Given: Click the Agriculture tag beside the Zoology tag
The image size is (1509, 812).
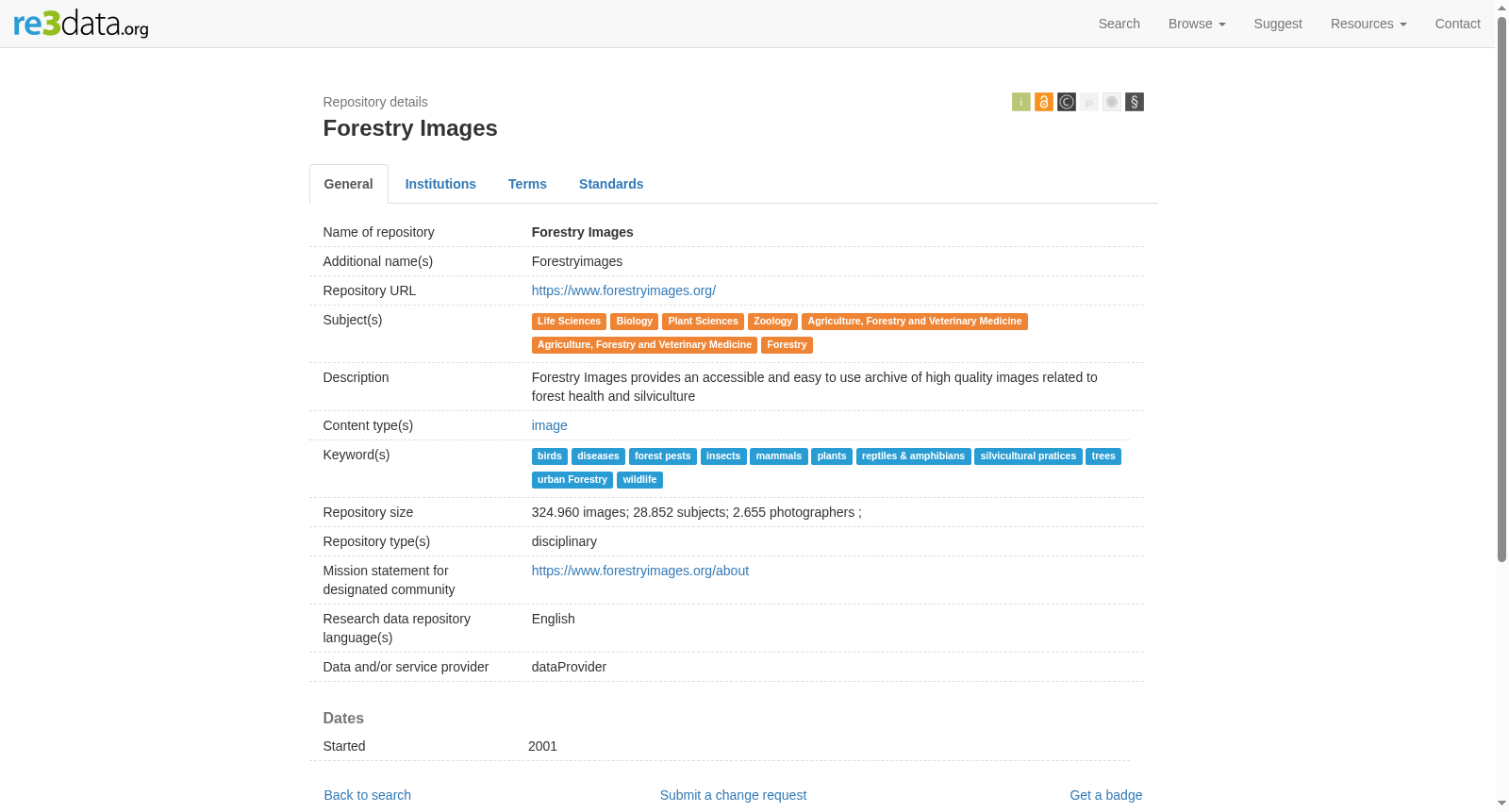Looking at the screenshot, I should (x=915, y=322).
